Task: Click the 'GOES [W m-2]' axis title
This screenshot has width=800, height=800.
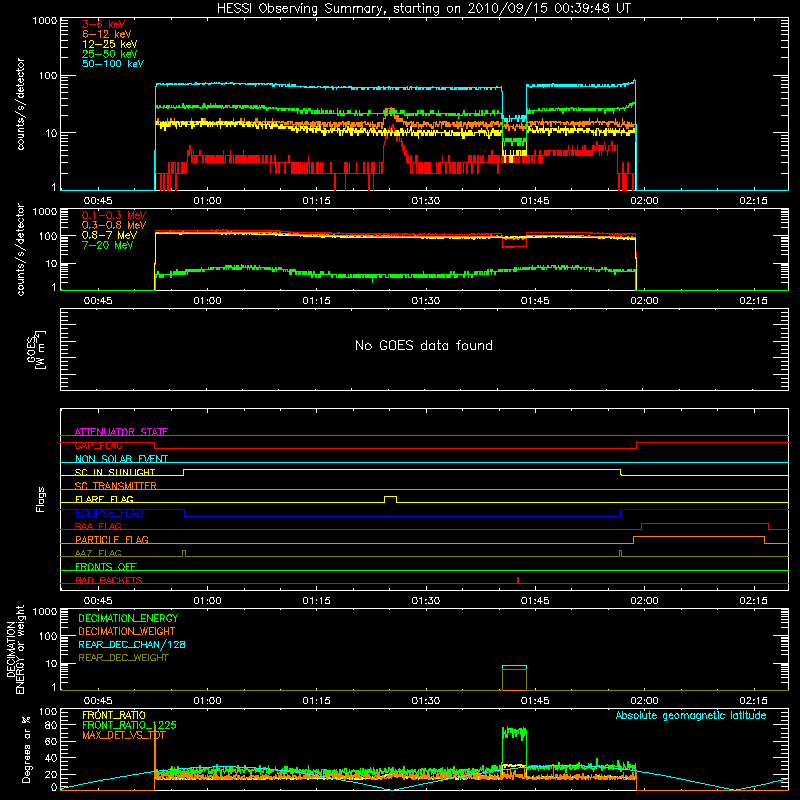Action: tap(35, 349)
